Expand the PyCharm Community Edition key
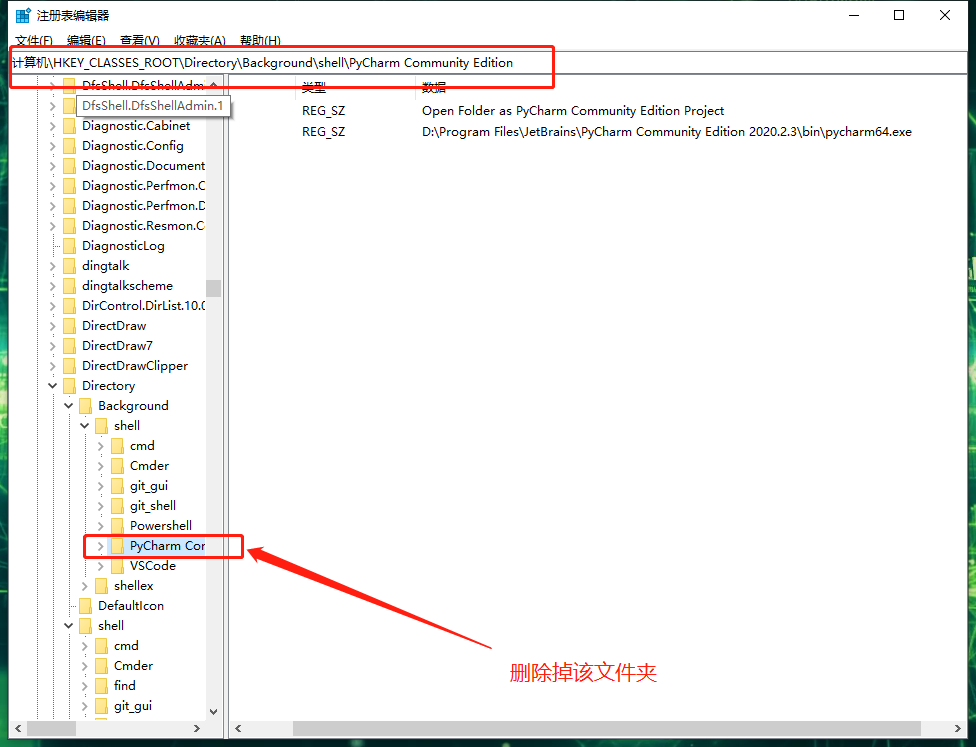The width and height of the screenshot is (976, 747). (101, 546)
